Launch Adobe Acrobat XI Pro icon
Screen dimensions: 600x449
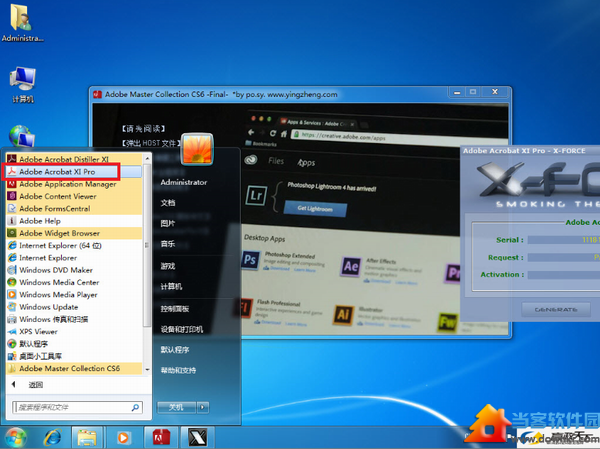pyautogui.click(x=12, y=171)
